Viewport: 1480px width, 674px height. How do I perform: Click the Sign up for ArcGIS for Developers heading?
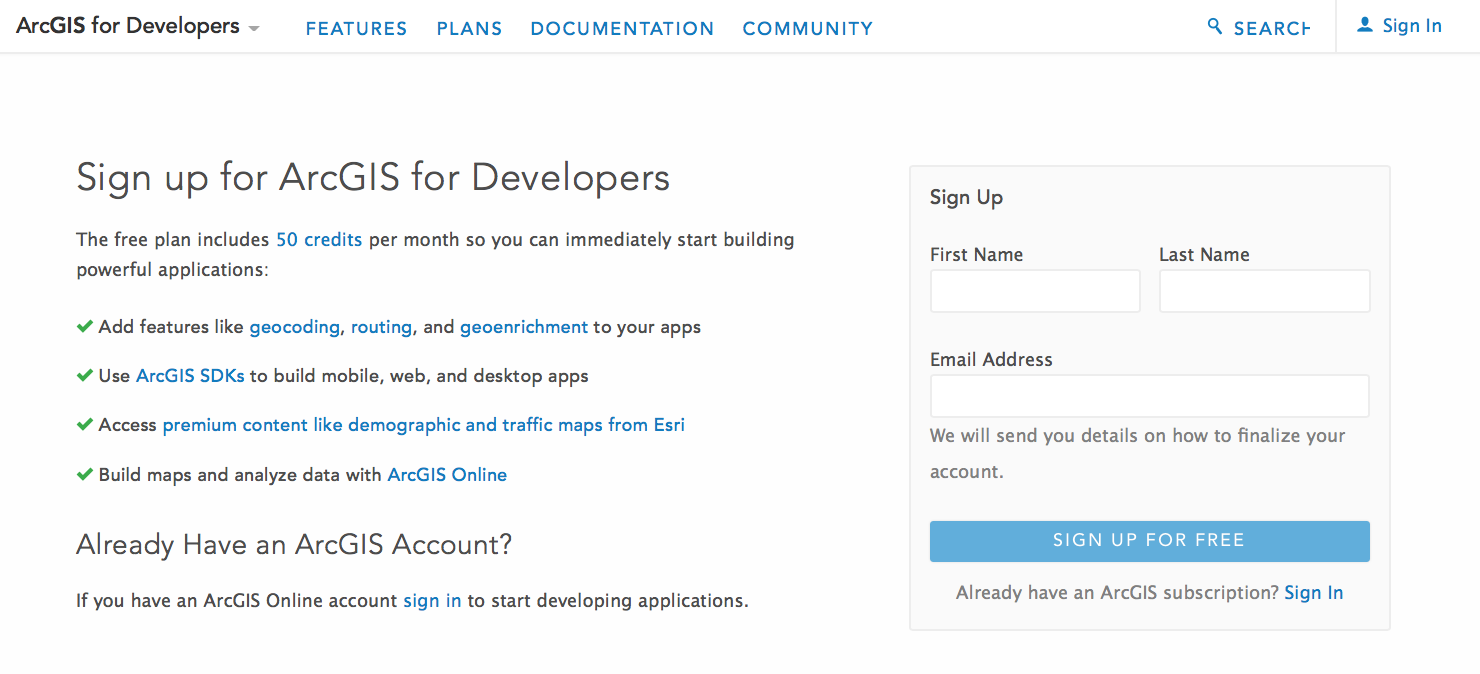point(373,178)
